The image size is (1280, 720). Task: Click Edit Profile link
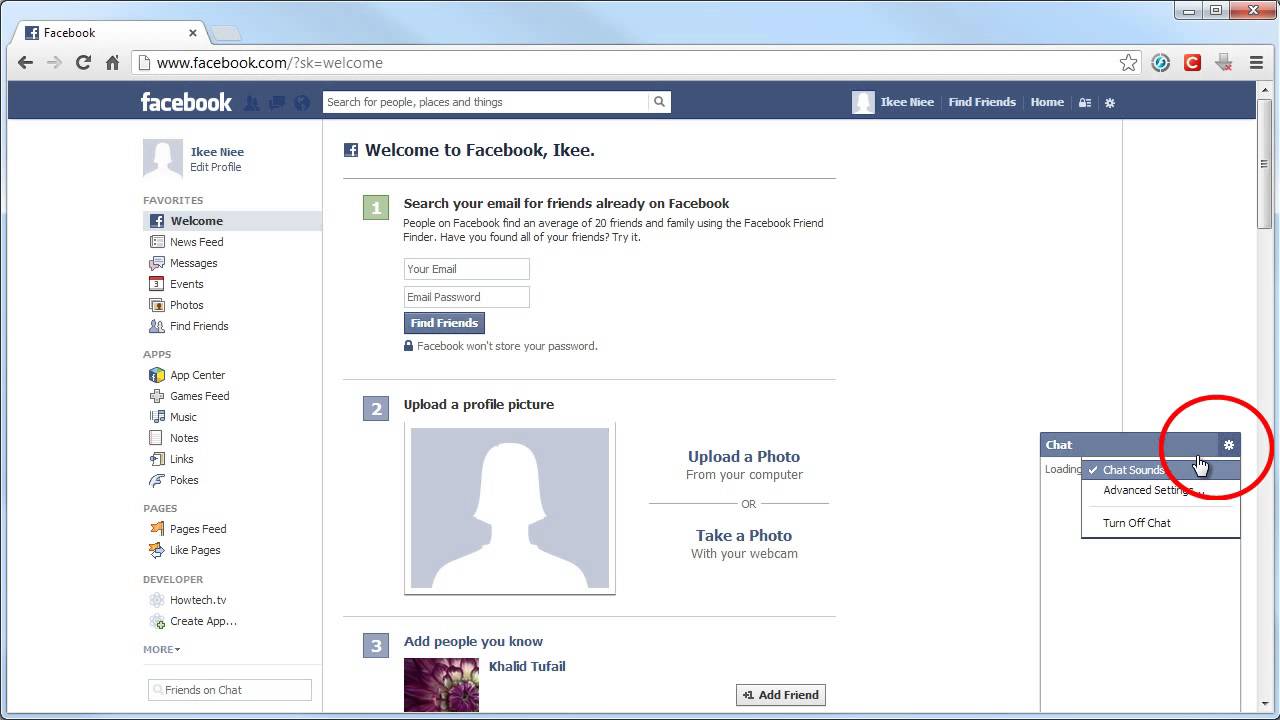(216, 167)
